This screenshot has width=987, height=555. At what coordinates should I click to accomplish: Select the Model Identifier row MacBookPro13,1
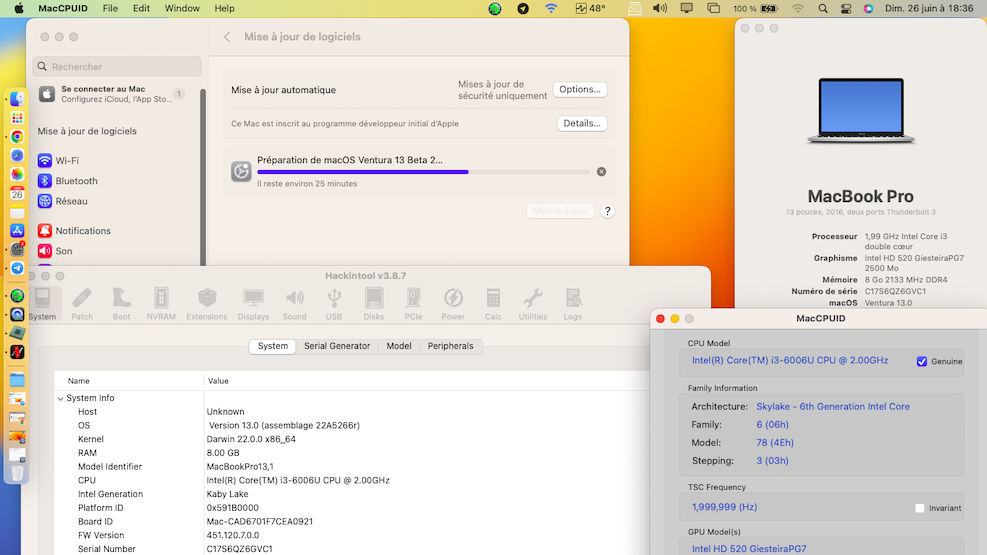(351, 466)
